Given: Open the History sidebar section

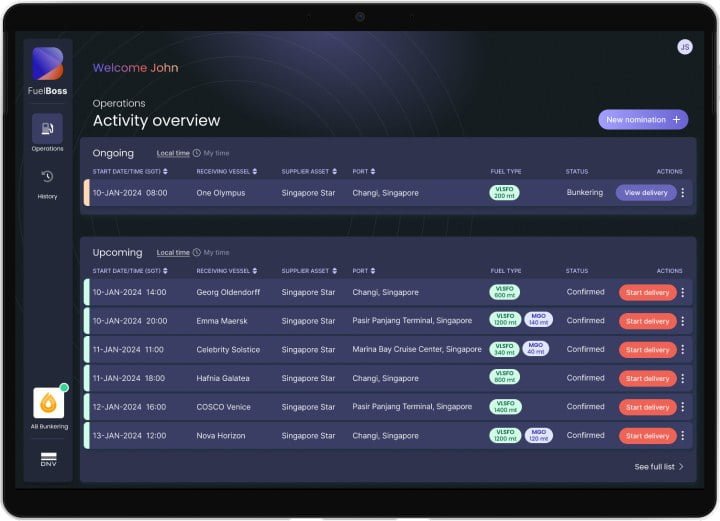Looking at the screenshot, I should coord(47,183).
